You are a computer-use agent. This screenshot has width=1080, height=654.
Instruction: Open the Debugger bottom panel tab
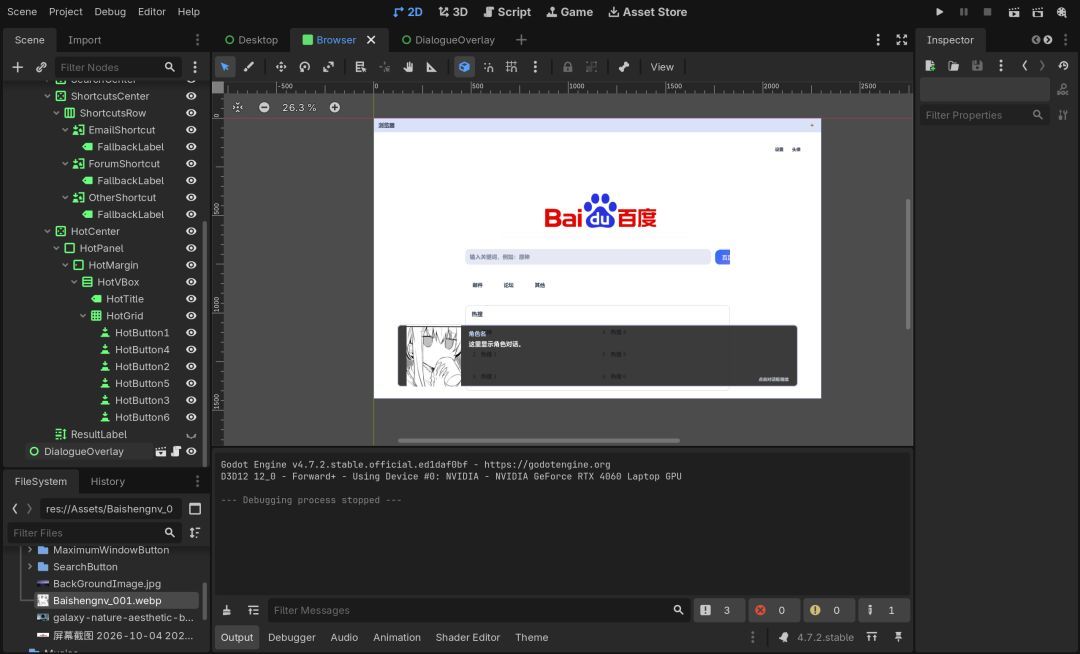[x=291, y=637]
